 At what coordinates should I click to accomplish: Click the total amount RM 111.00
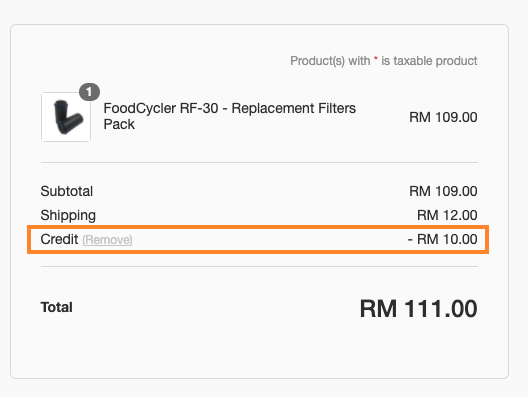tap(419, 308)
